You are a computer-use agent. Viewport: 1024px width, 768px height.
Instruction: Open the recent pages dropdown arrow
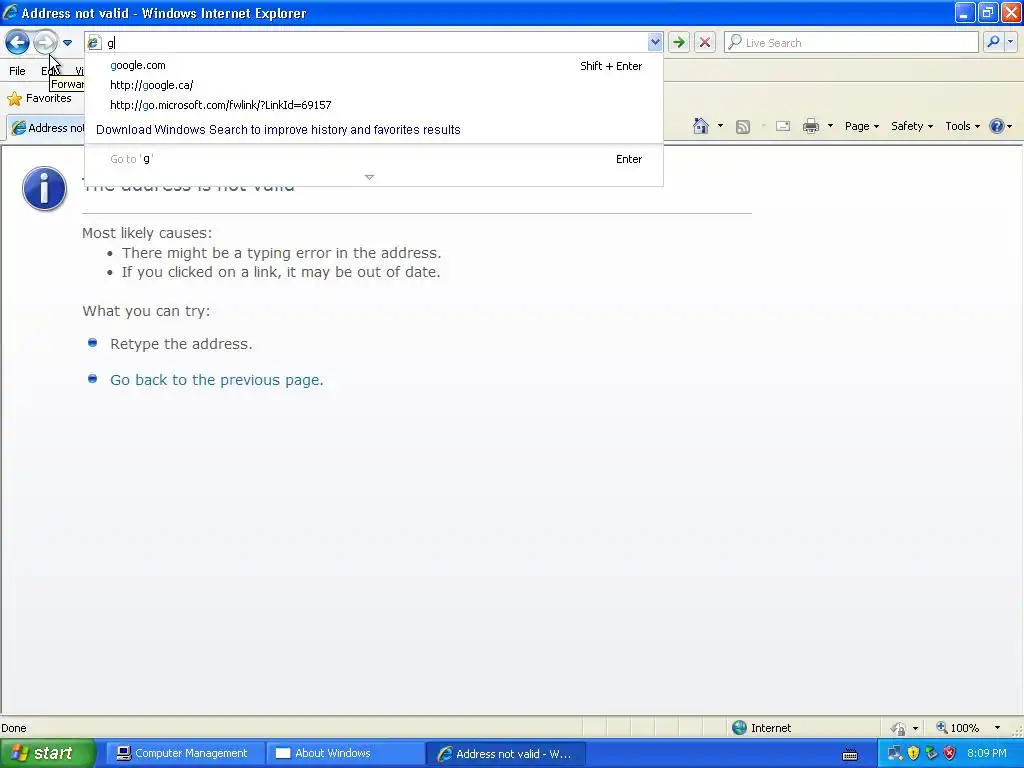(67, 43)
